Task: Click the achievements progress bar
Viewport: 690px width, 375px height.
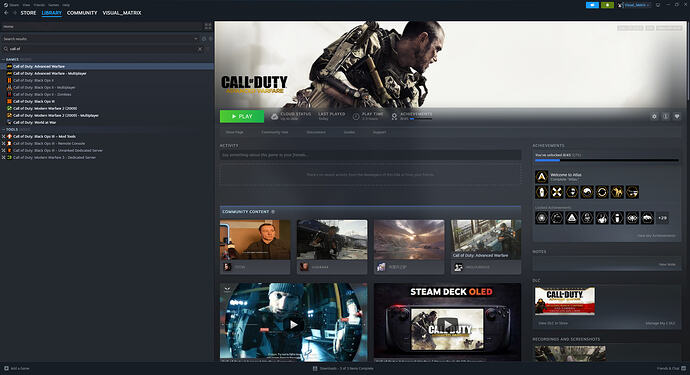Action: 607,160
